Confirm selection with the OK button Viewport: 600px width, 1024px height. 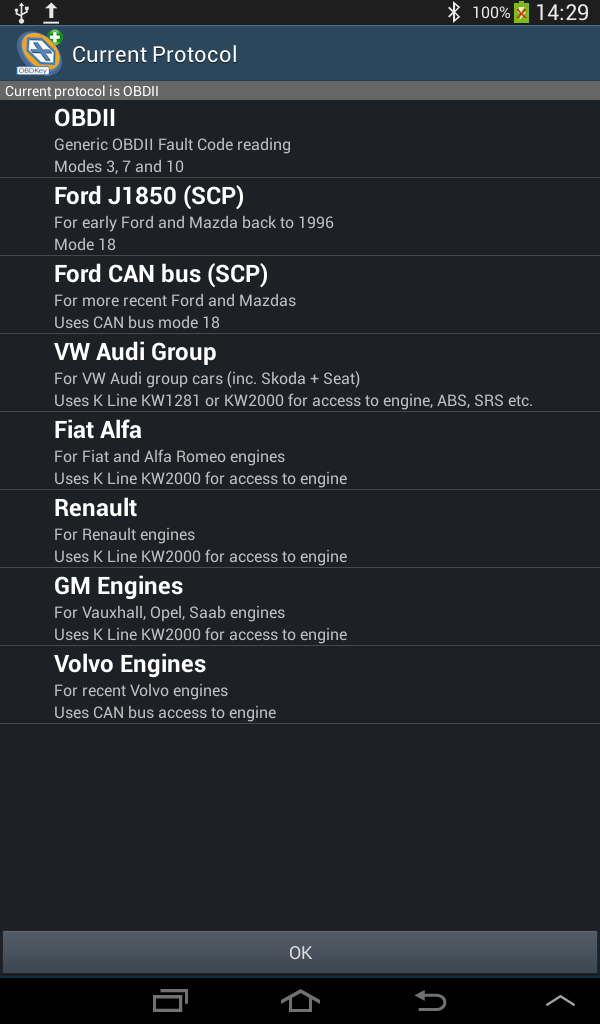(x=300, y=953)
